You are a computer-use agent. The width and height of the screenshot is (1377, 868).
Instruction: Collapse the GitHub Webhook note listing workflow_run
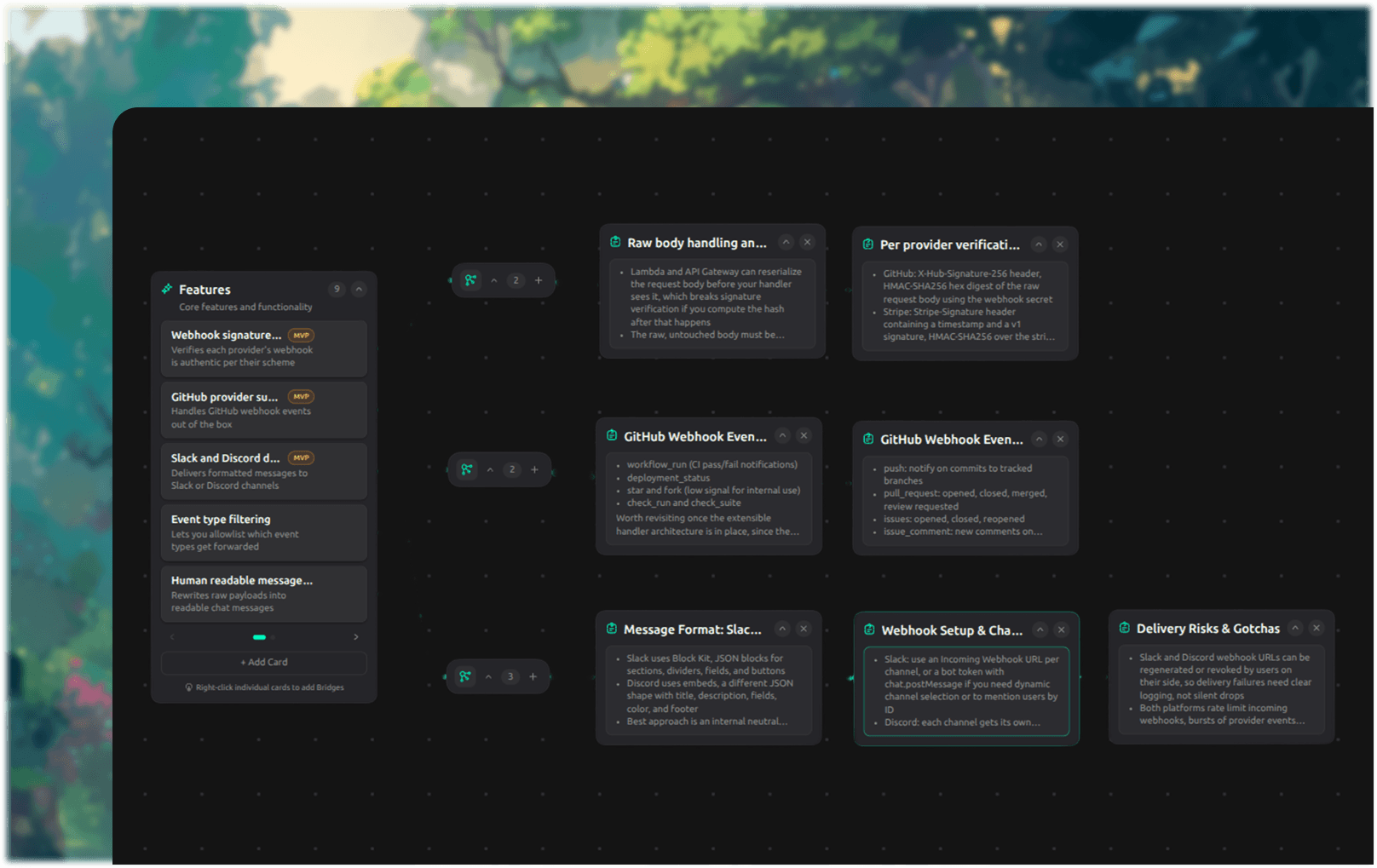pyautogui.click(x=783, y=435)
